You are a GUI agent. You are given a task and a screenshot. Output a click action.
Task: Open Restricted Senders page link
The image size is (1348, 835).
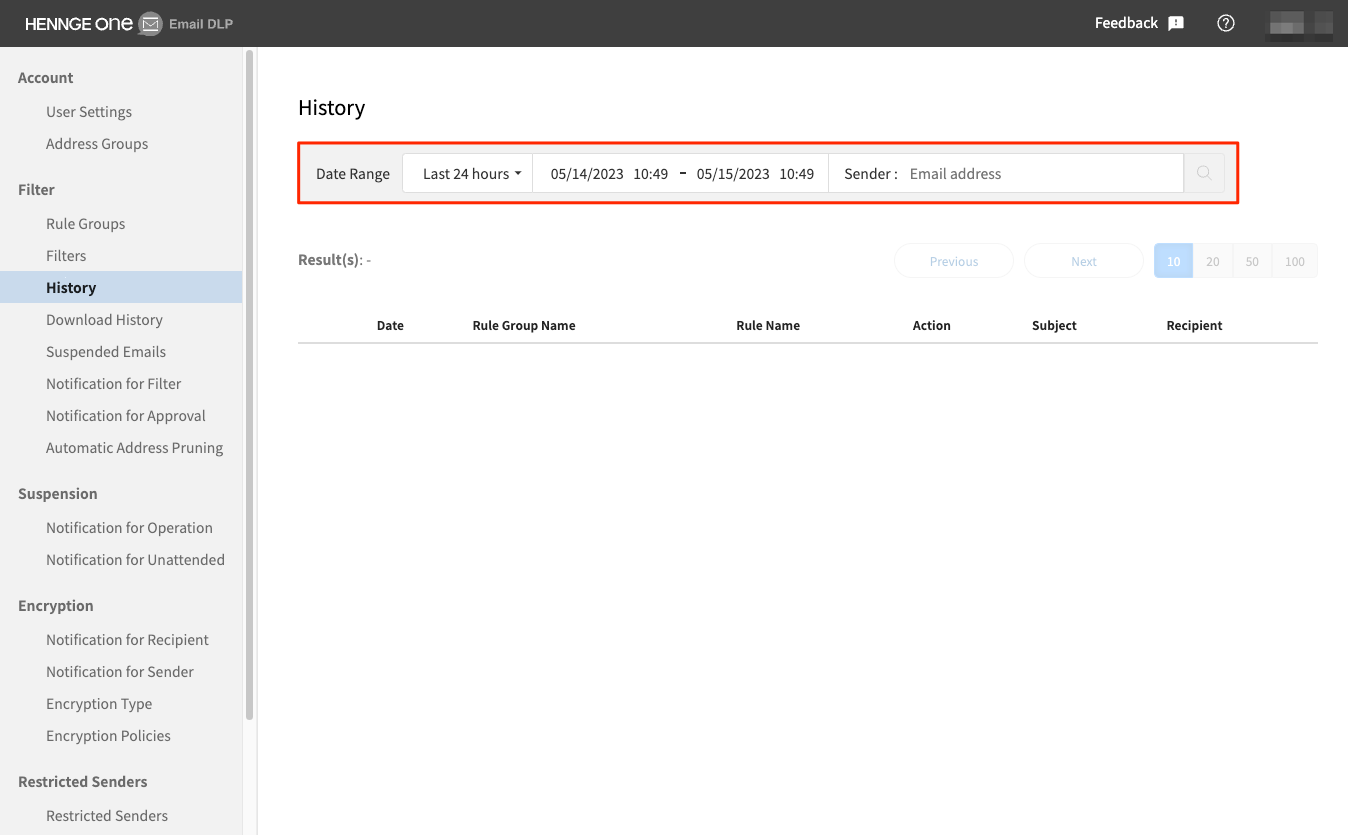pos(107,816)
